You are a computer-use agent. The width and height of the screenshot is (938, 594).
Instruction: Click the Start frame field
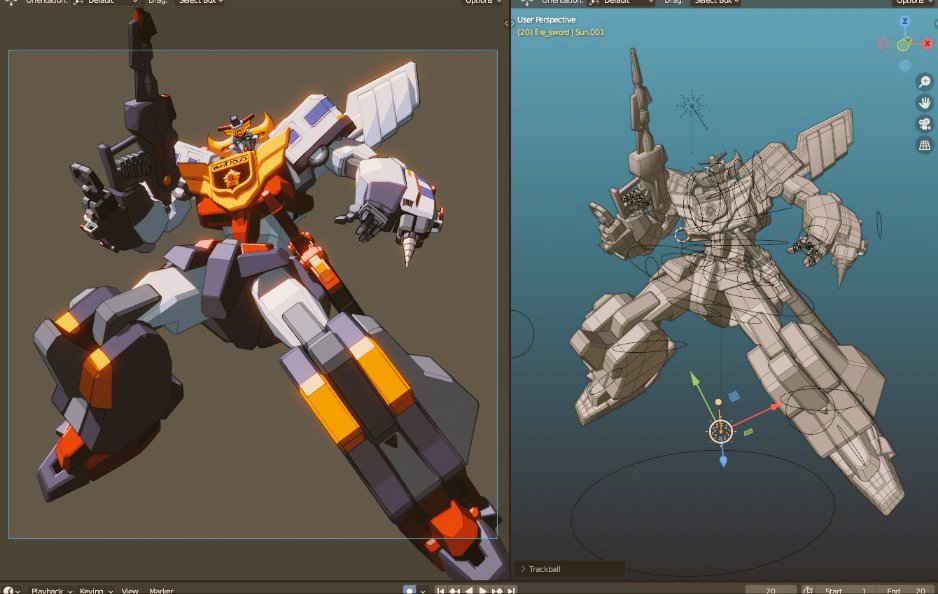846,590
